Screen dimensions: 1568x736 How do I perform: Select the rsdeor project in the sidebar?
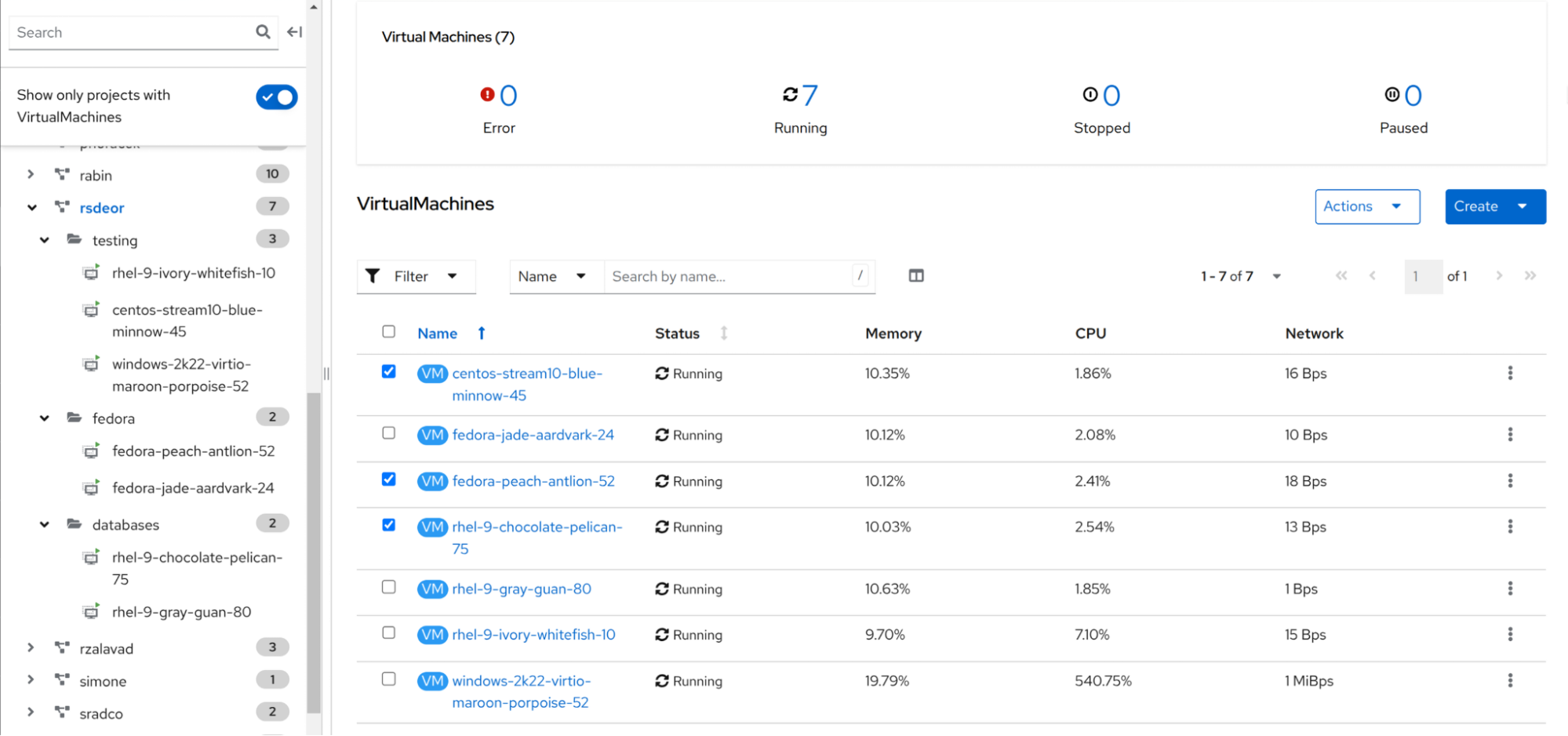click(101, 207)
